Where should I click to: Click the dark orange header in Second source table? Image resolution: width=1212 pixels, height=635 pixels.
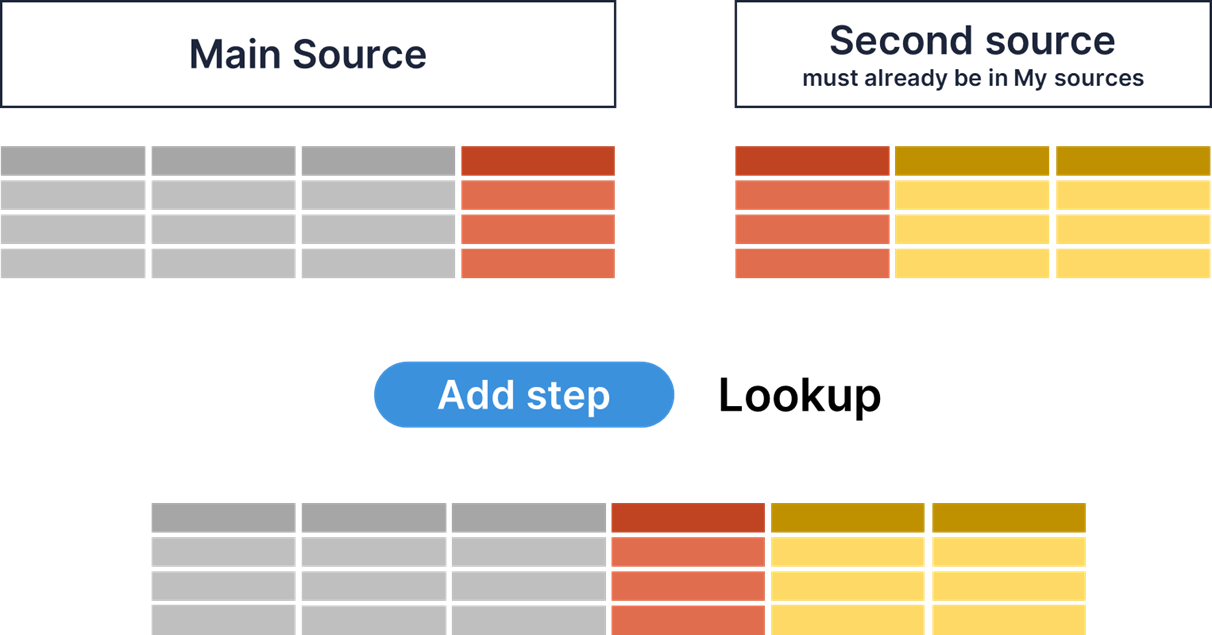(x=812, y=161)
